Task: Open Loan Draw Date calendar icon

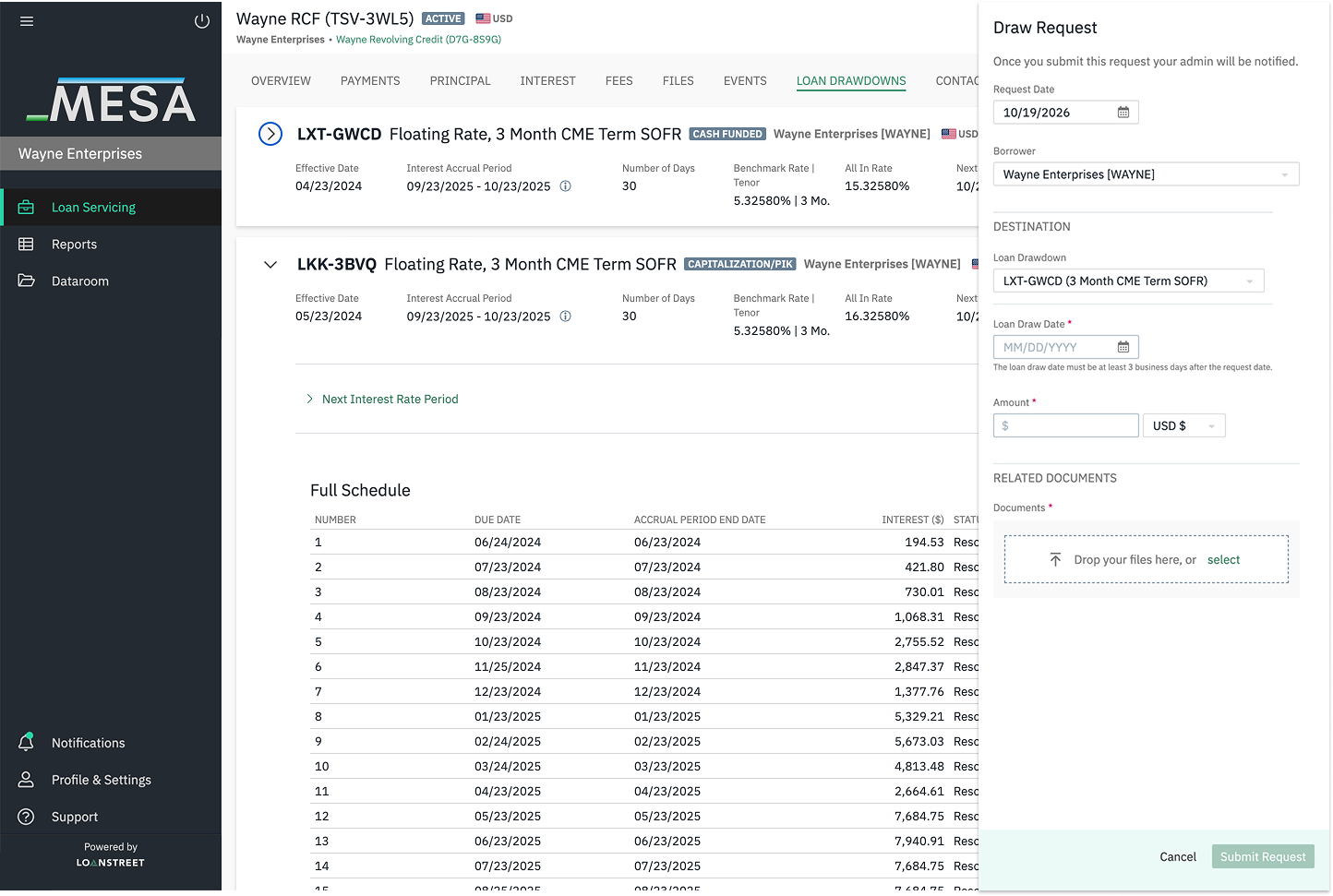Action: pyautogui.click(x=1123, y=347)
